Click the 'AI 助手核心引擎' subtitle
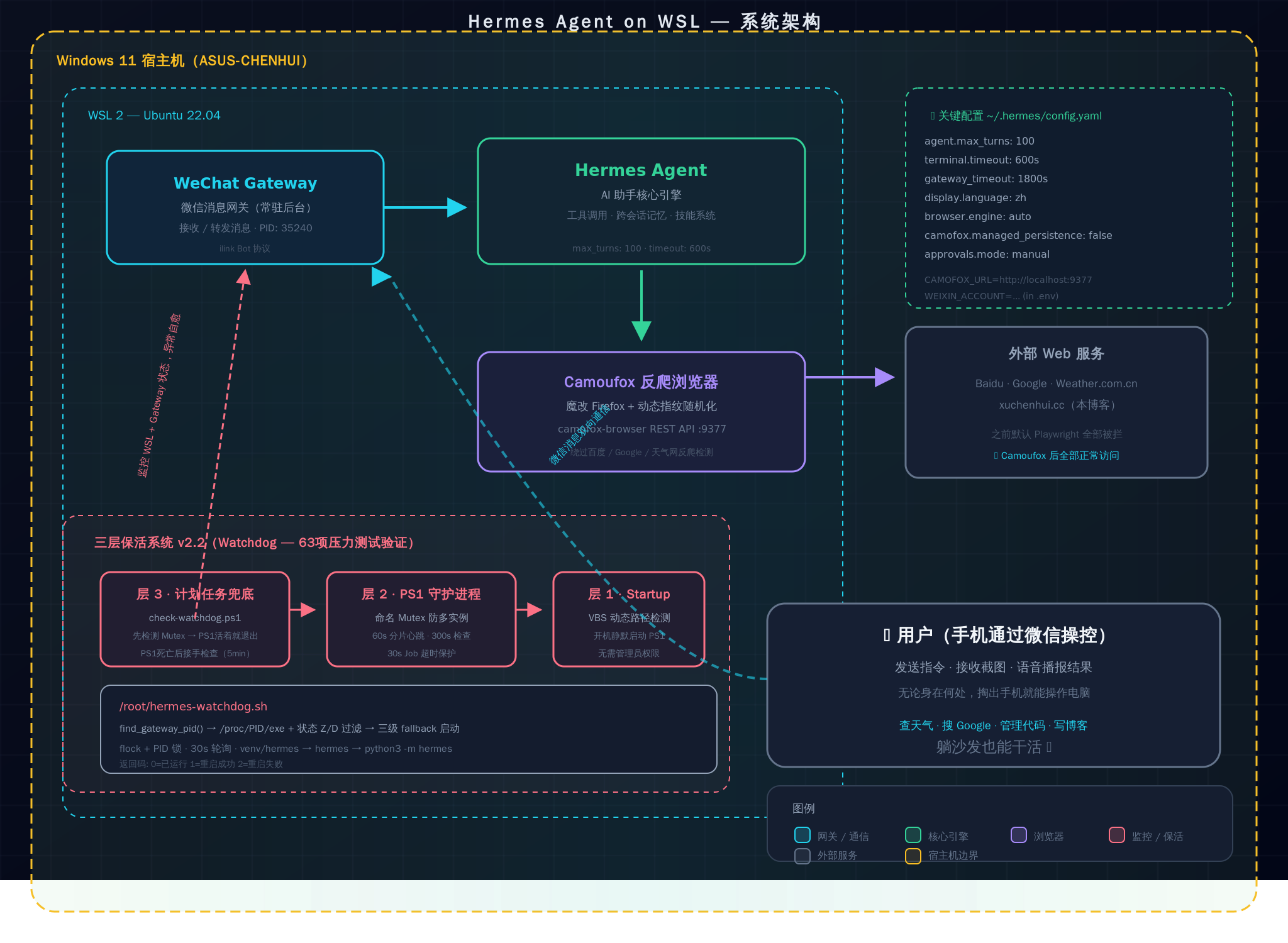Screen dimensions: 1288x943 (641, 196)
